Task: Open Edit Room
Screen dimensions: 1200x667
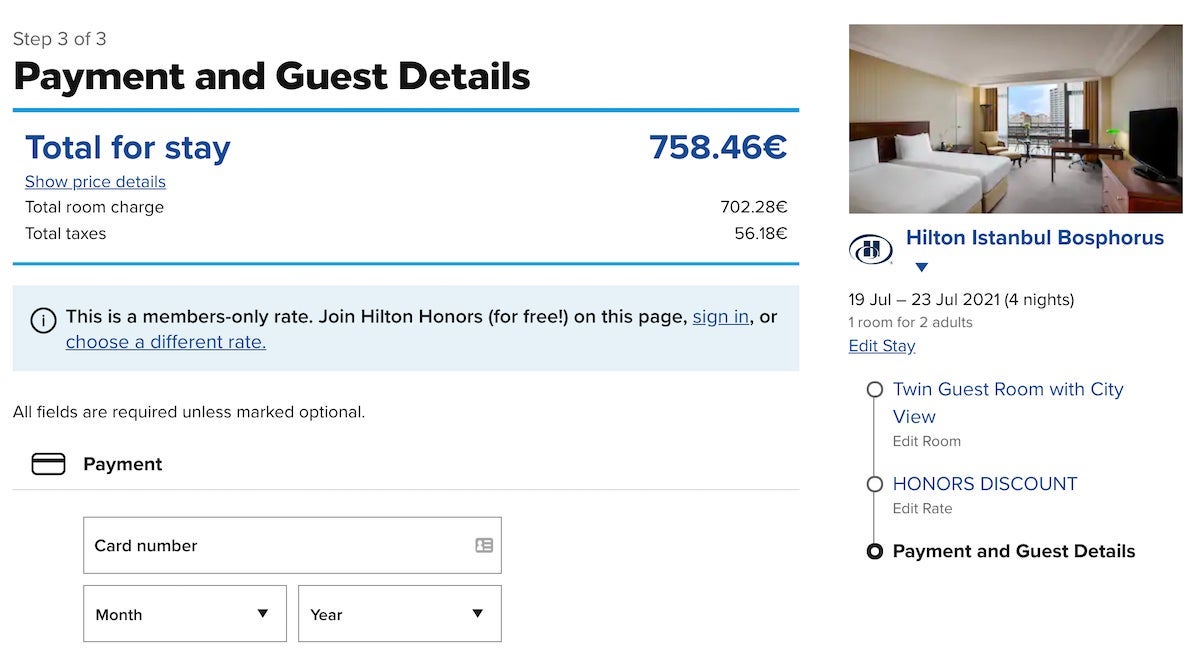Action: pos(927,441)
